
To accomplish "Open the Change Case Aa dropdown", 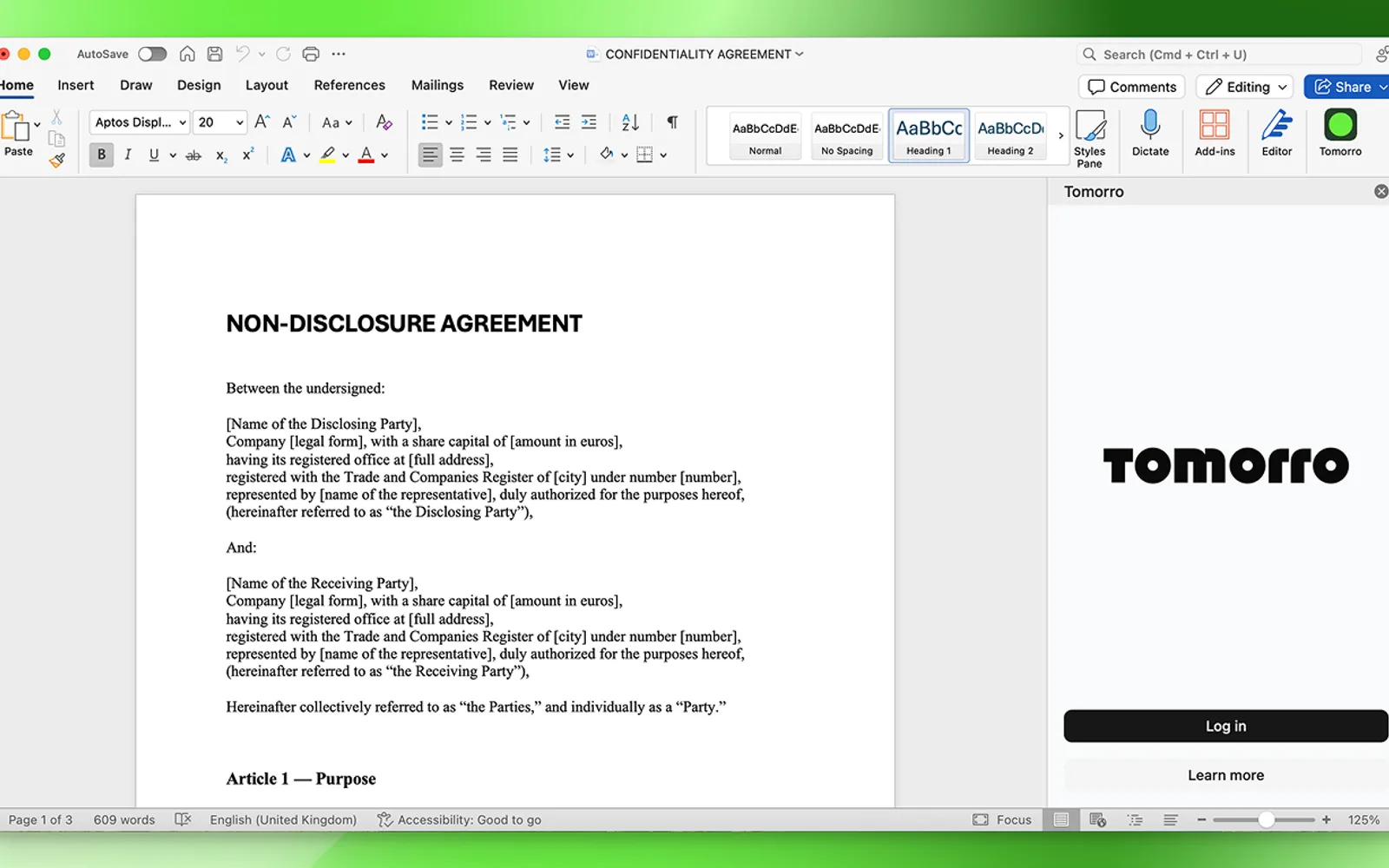I will [x=337, y=122].
